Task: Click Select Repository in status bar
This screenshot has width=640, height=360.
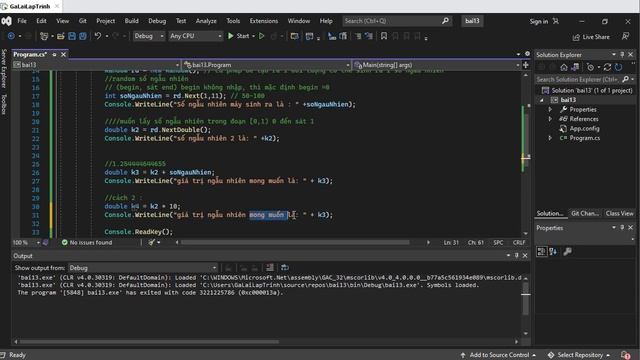Action: (579, 355)
